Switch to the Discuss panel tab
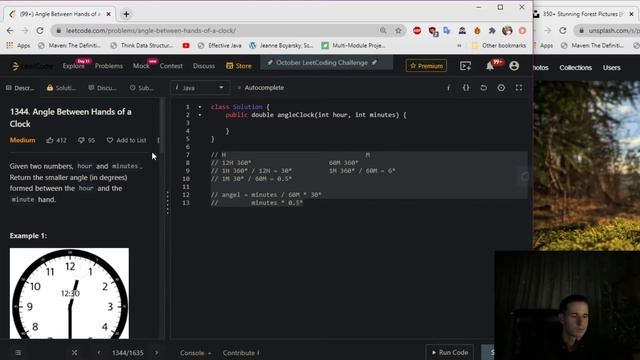The width and height of the screenshot is (640, 360). tap(102, 88)
